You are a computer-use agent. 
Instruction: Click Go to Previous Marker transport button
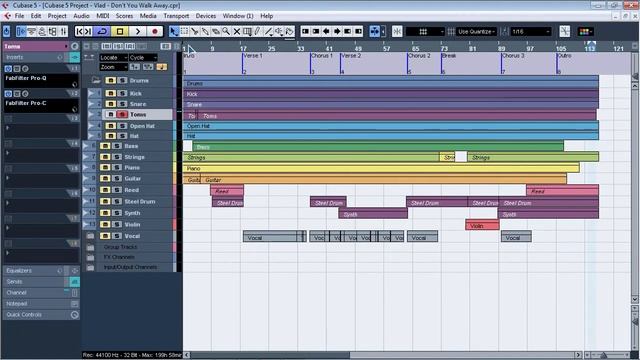pyautogui.click(x=80, y=31)
